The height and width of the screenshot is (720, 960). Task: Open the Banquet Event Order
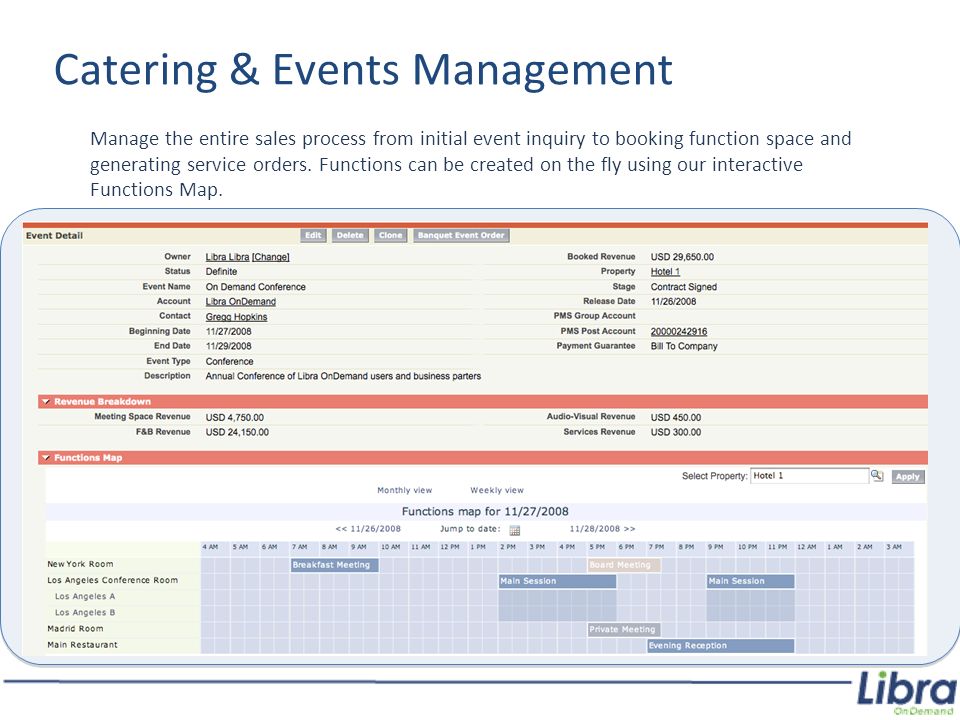tap(461, 235)
